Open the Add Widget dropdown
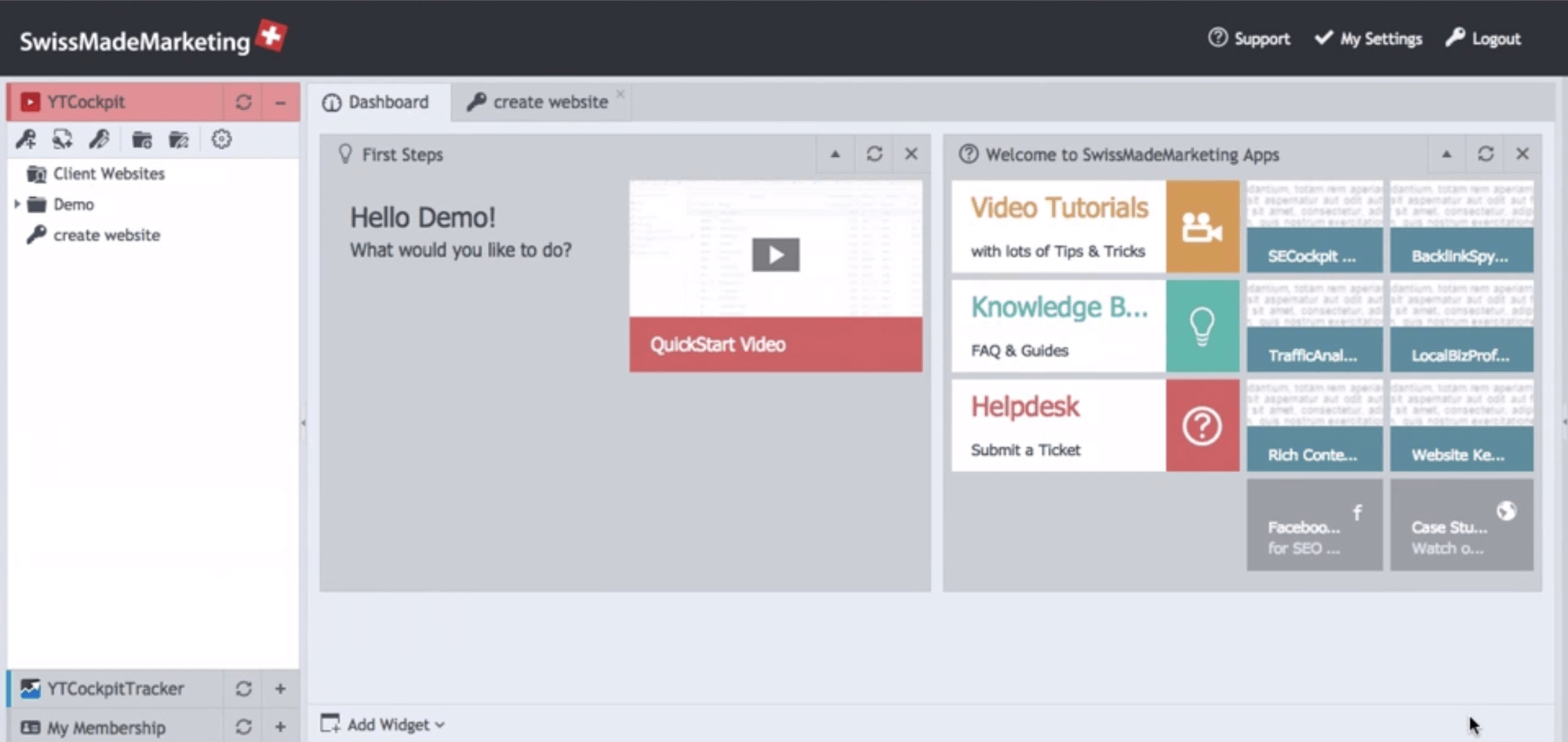Screen dimensions: 1568x742 coord(383,725)
